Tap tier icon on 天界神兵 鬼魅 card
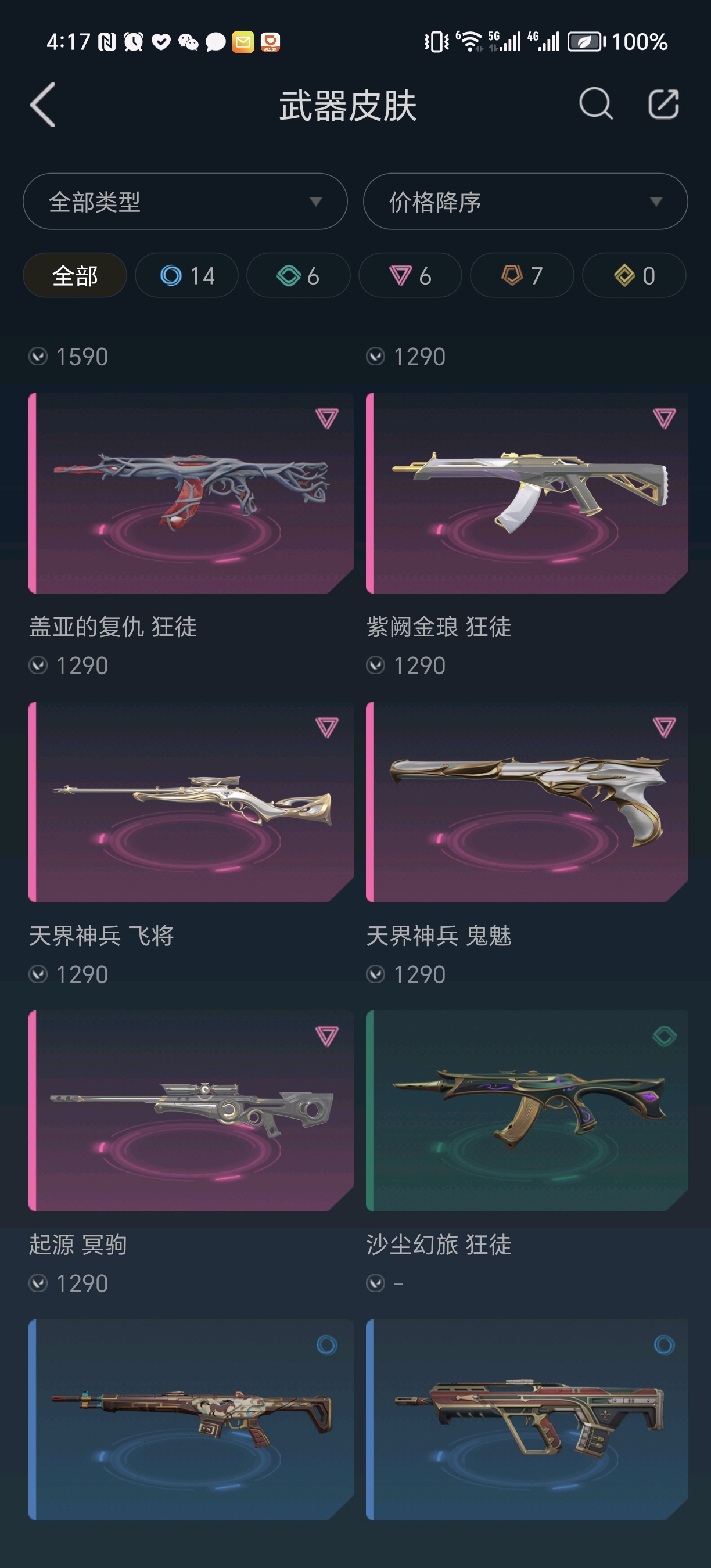The image size is (711, 1568). (x=664, y=727)
